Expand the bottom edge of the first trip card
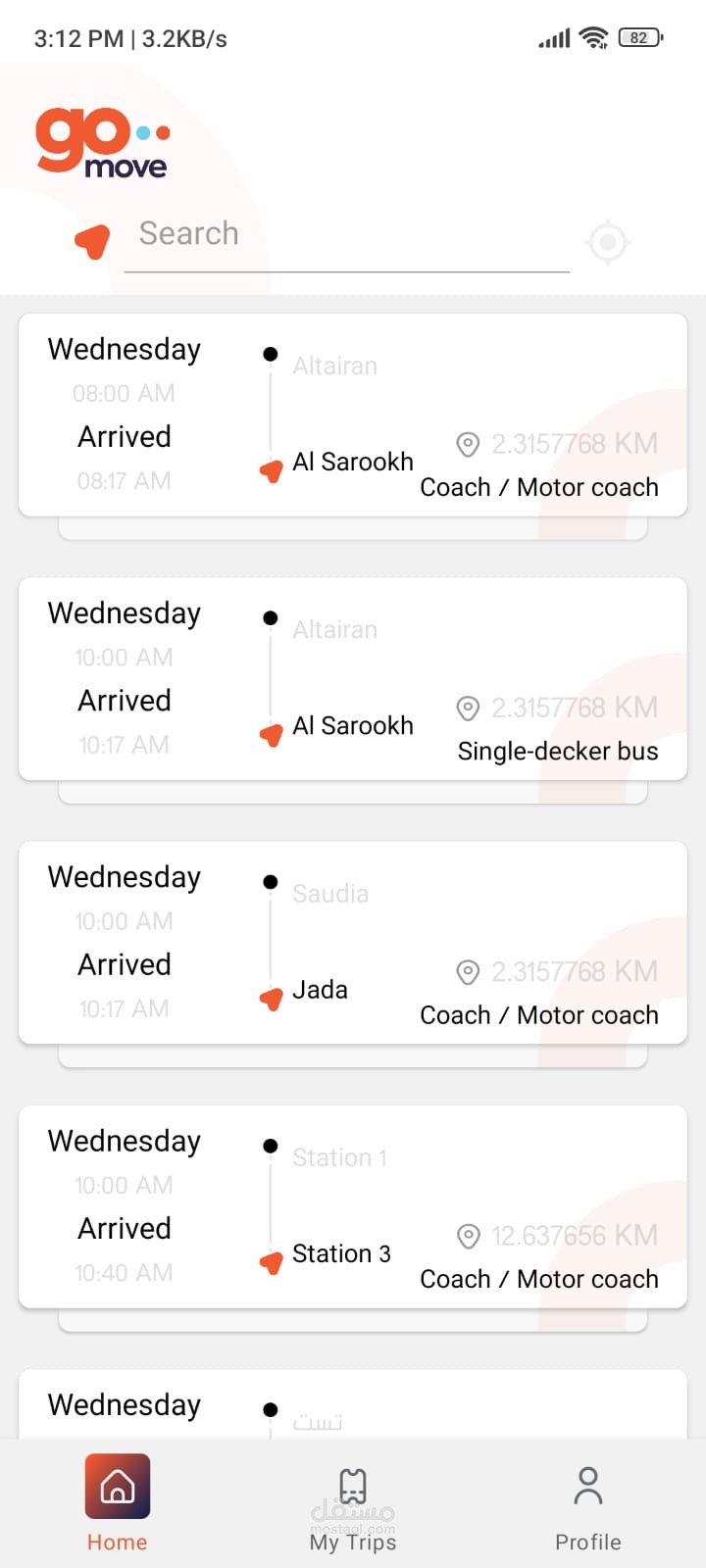Screen dimensions: 706x1568 (x=353, y=528)
